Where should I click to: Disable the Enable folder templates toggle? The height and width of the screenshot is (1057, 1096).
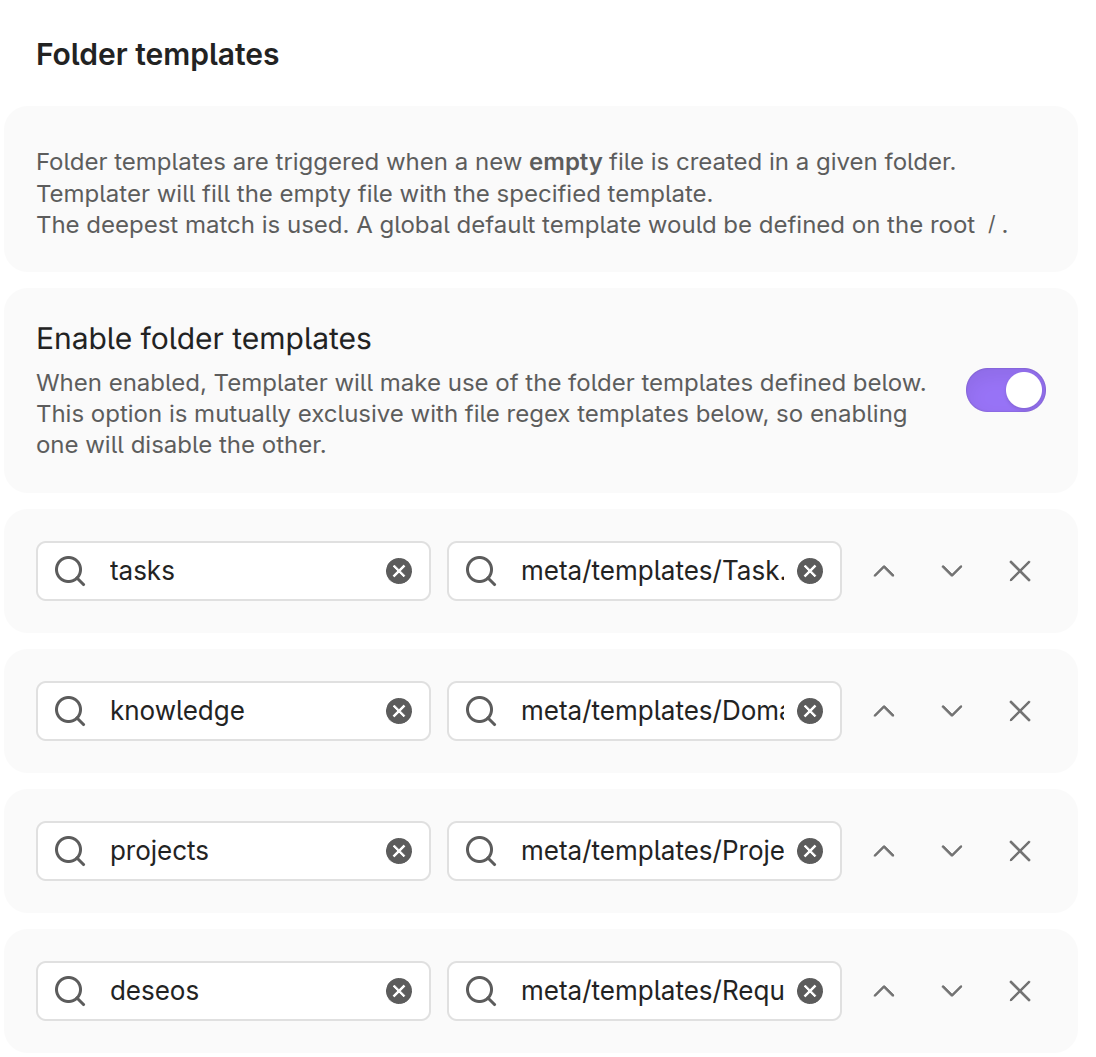[1005, 390]
